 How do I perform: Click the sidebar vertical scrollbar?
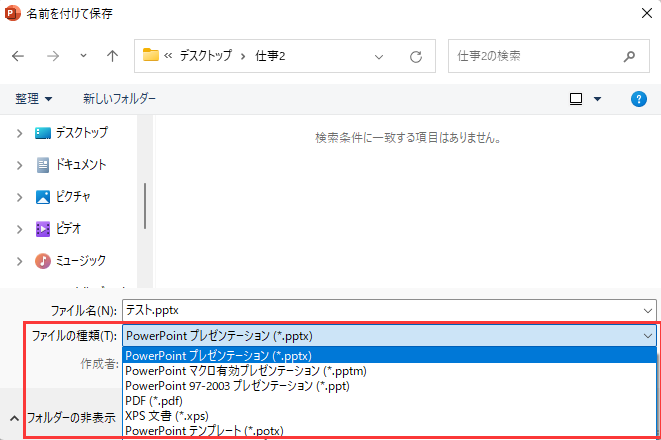(146, 205)
